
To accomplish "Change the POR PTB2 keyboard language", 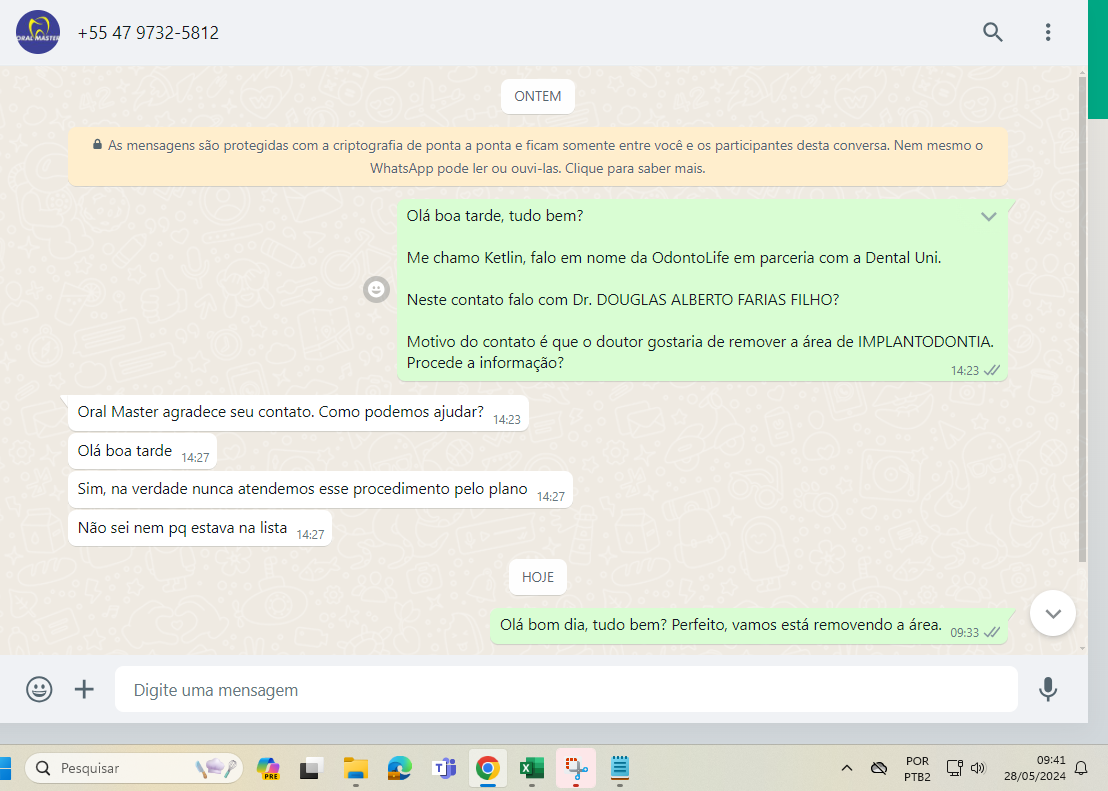I will coord(917,768).
